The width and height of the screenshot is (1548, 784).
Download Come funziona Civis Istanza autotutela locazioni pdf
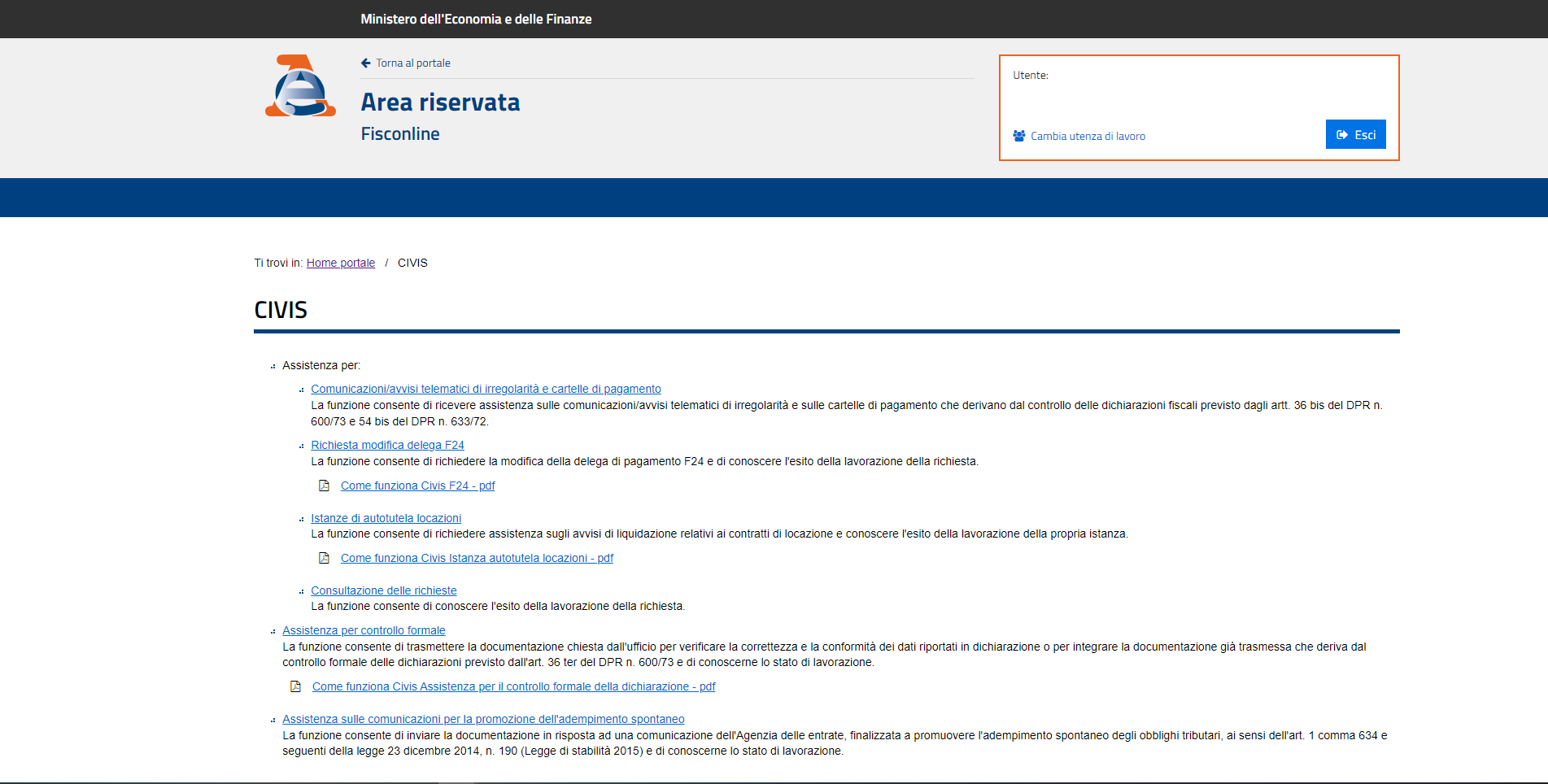coord(477,558)
